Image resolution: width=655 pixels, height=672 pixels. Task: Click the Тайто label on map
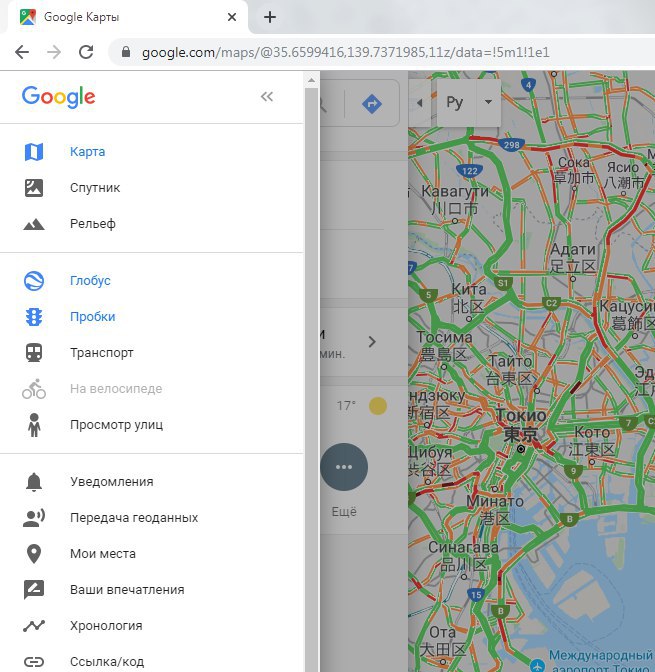pyautogui.click(x=511, y=361)
